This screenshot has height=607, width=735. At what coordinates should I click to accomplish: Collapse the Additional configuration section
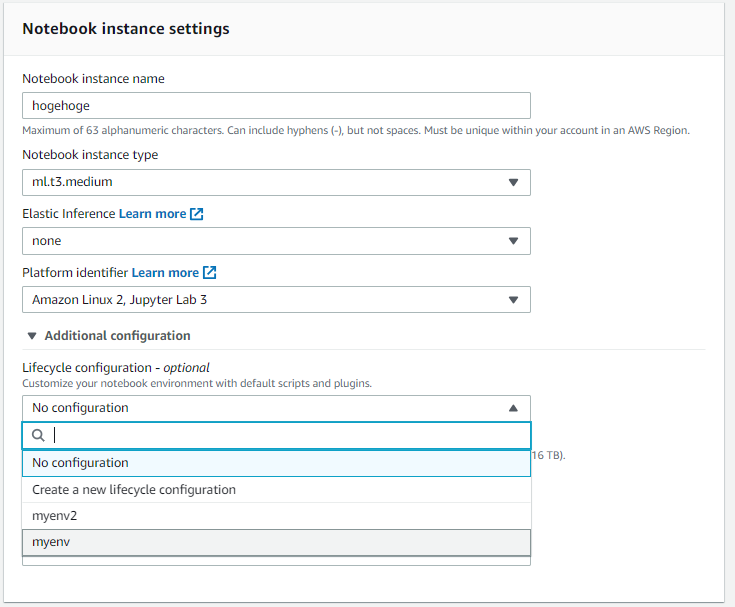click(x=108, y=336)
